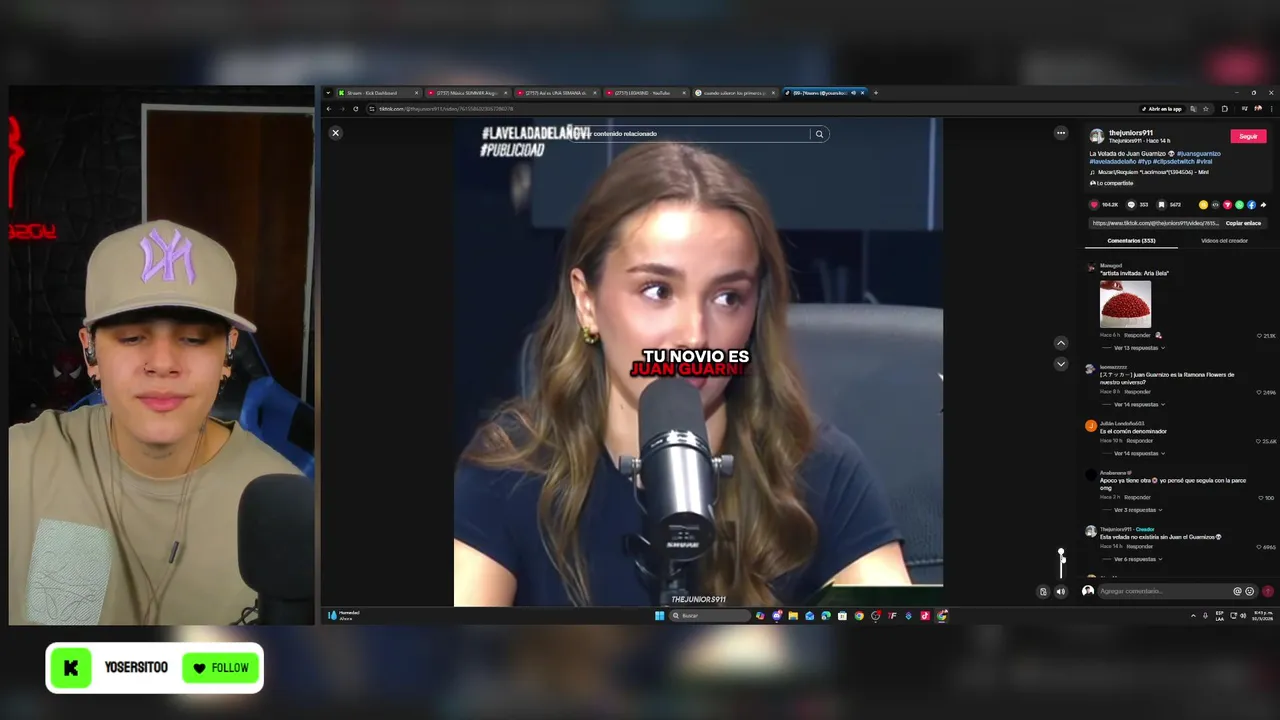Expand Ver 14 respuestas under Ramona Flowers comment
This screenshot has width=1280, height=720.
(x=1139, y=405)
